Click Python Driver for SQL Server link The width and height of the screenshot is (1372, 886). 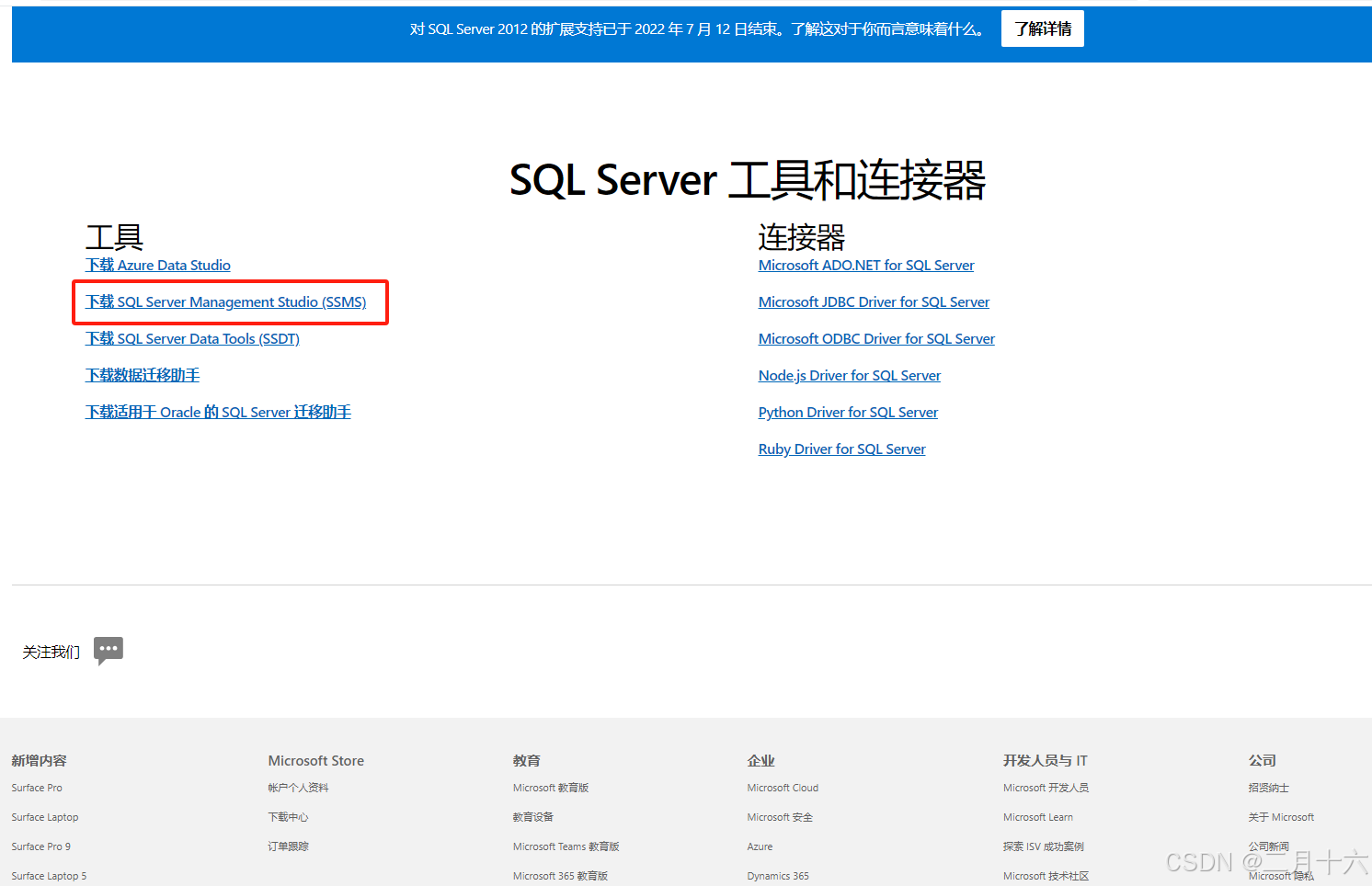[x=848, y=412]
